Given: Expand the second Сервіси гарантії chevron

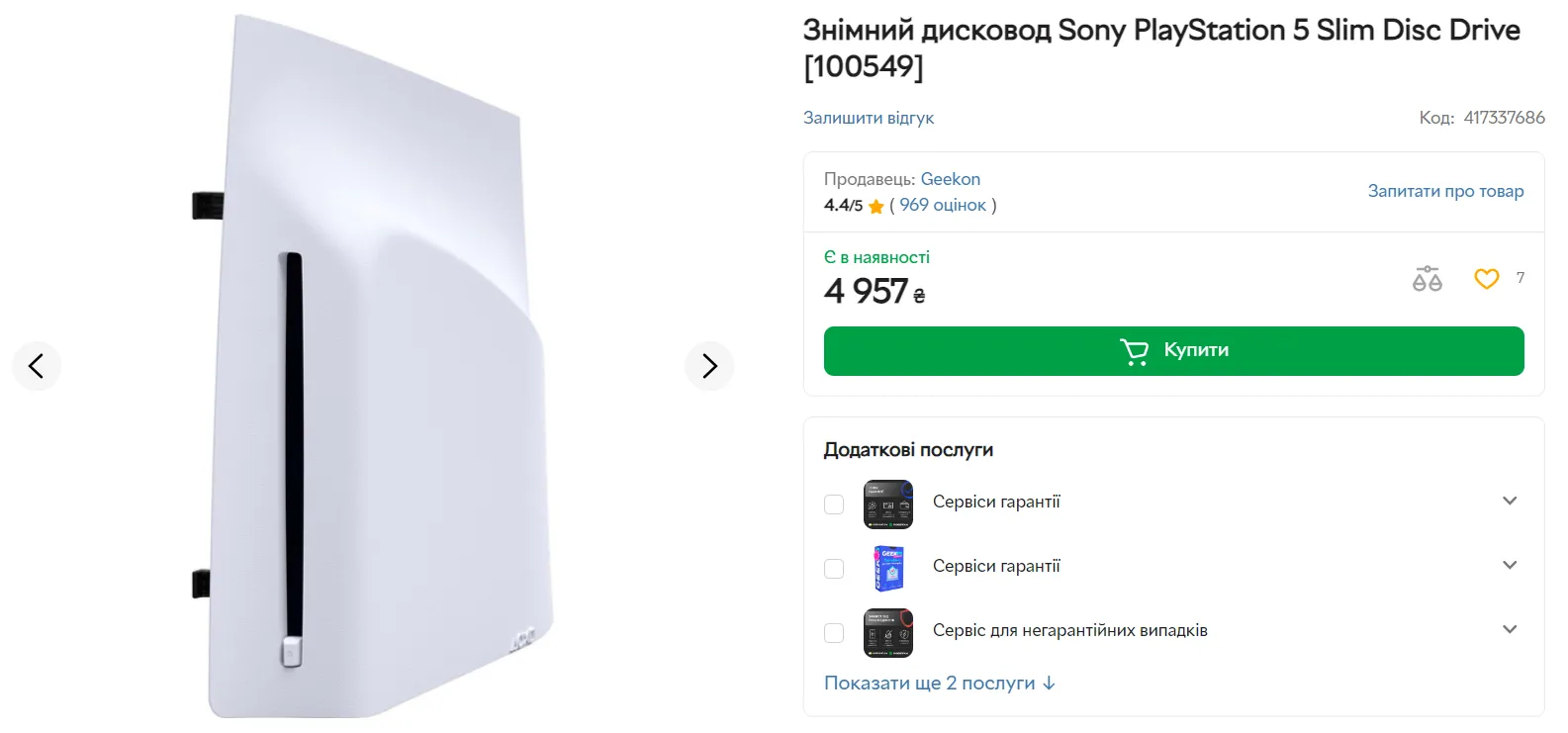Looking at the screenshot, I should coord(1510,565).
